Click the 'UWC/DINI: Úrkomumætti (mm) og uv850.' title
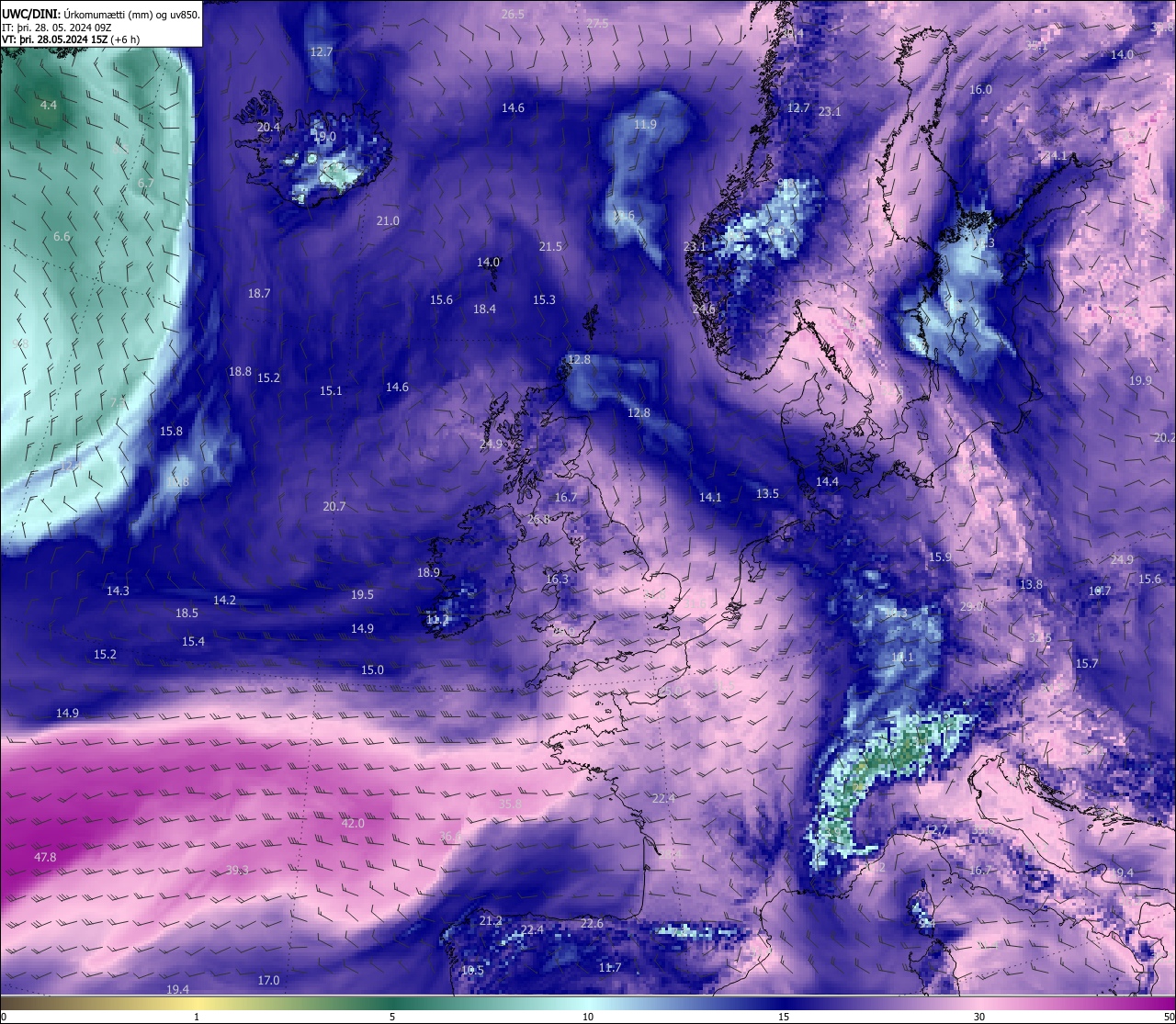 [x=101, y=14]
